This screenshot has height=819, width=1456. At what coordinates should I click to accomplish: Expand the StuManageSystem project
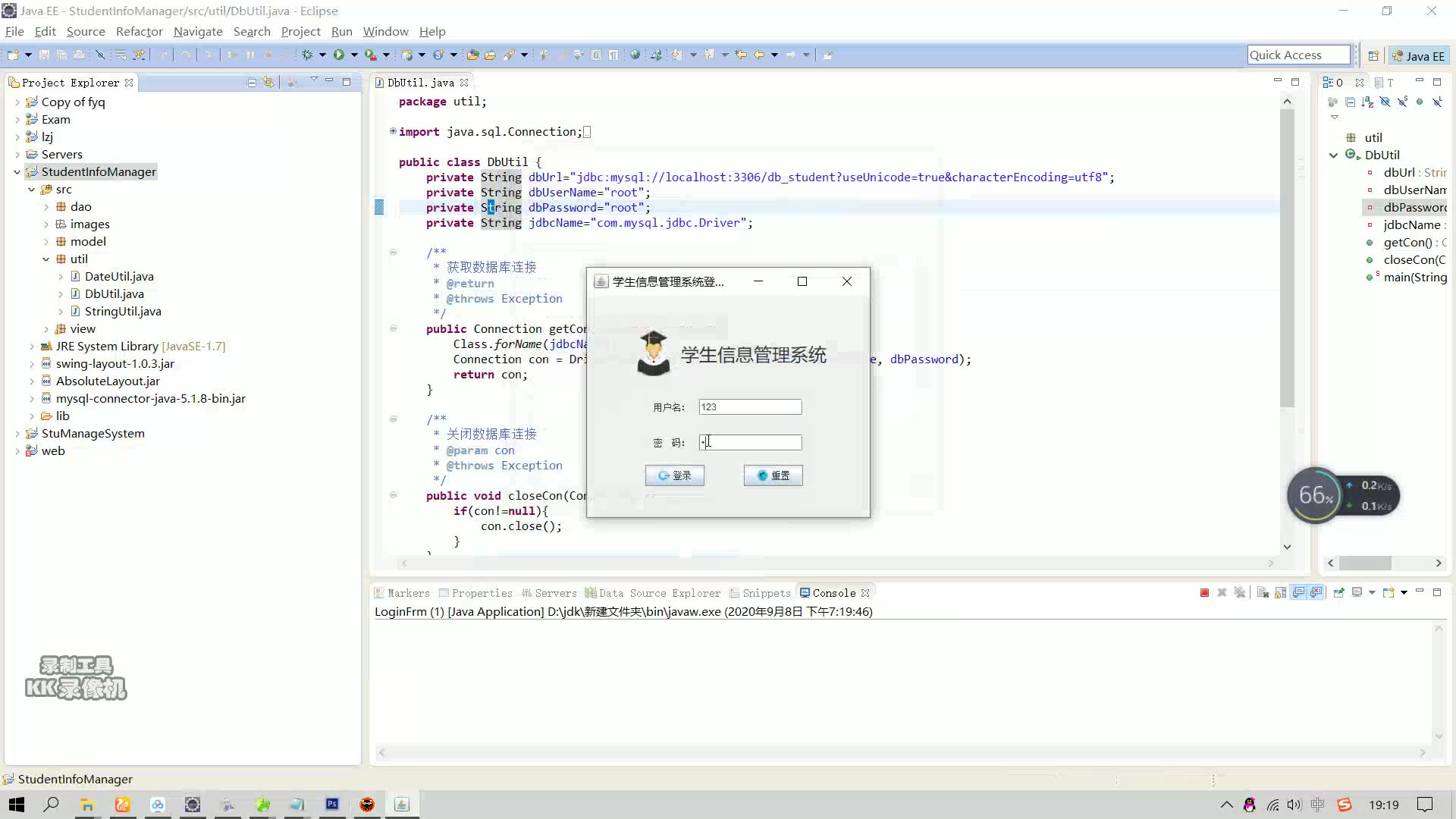click(x=17, y=433)
